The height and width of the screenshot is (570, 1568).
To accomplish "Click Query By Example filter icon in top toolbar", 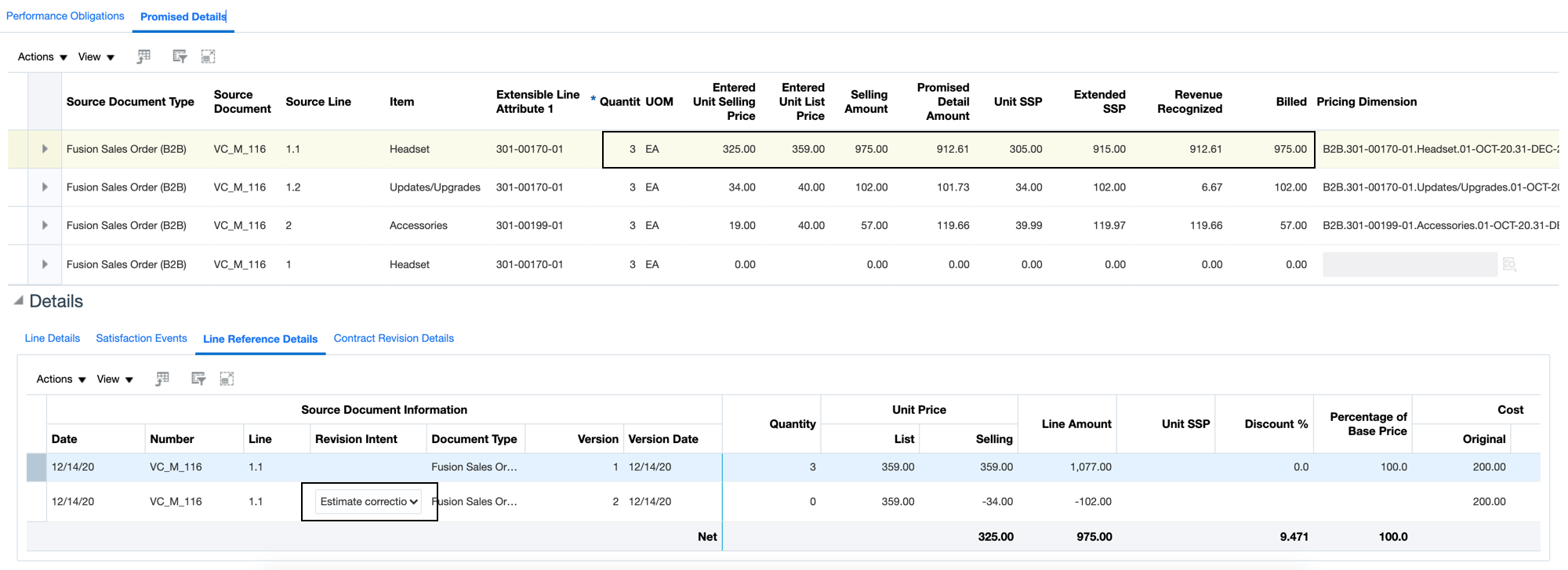I will point(180,56).
